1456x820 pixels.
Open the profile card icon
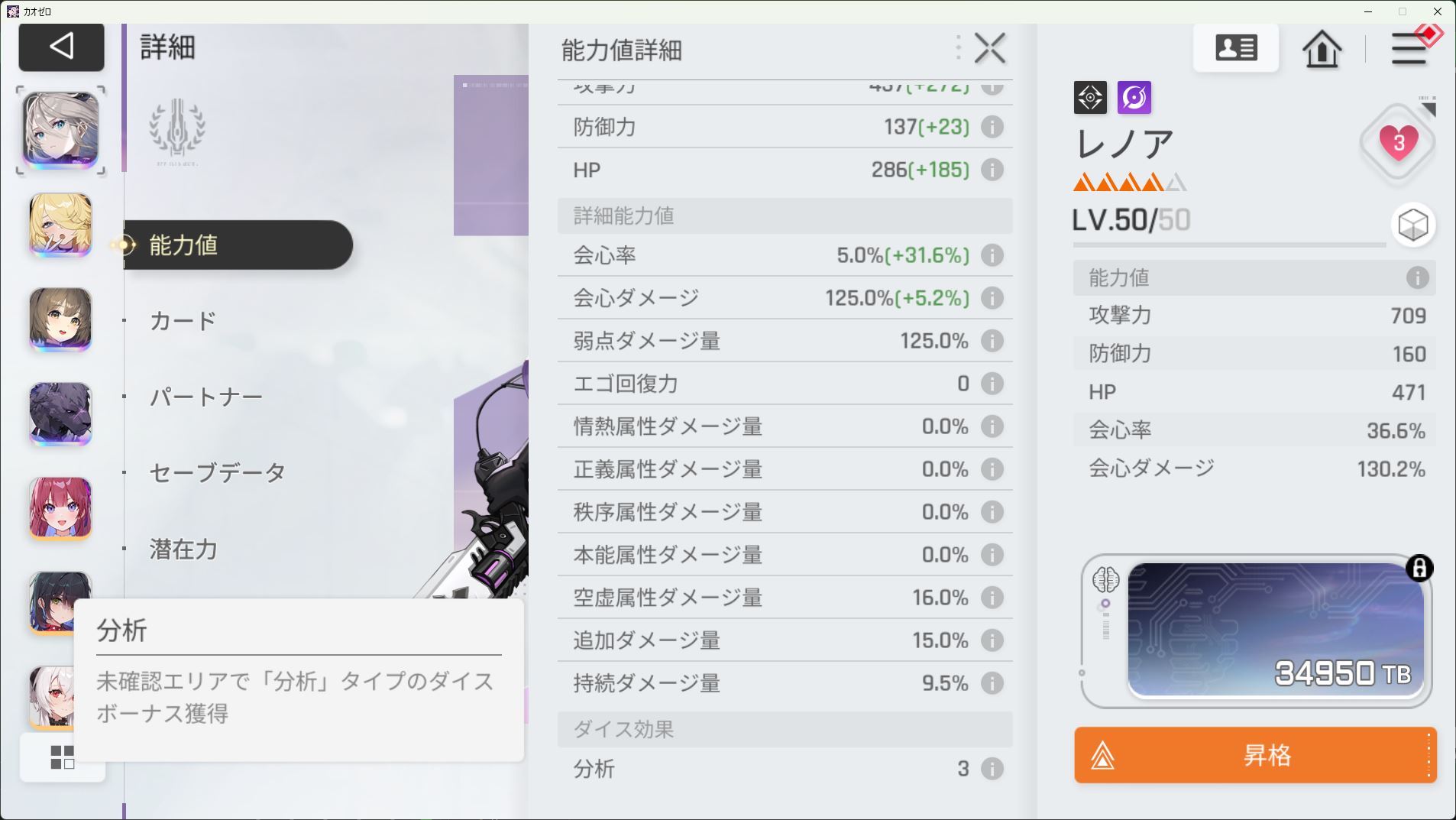1236,48
